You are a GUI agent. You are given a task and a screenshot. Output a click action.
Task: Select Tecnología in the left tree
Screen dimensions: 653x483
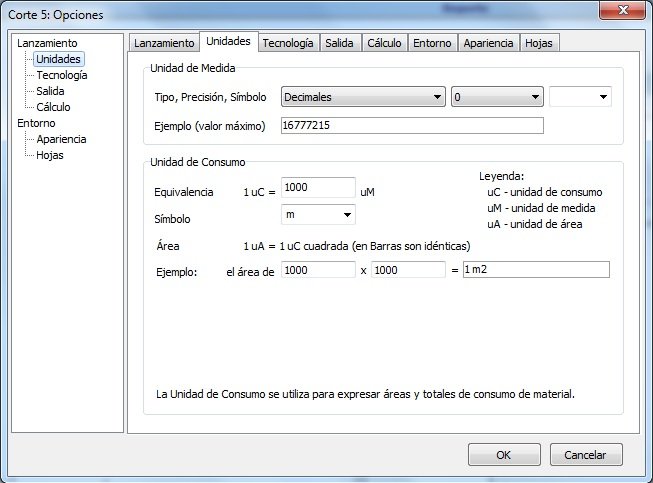[x=61, y=75]
